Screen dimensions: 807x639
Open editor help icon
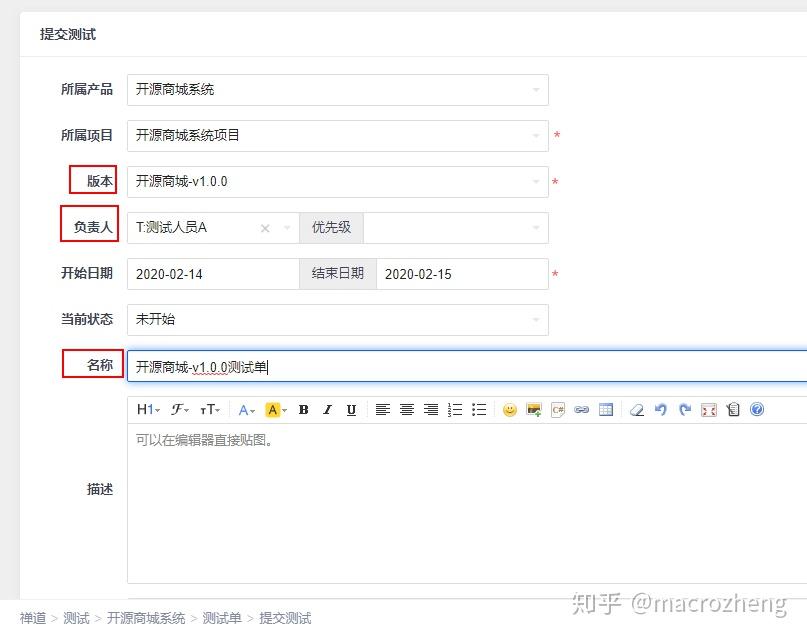(x=757, y=409)
